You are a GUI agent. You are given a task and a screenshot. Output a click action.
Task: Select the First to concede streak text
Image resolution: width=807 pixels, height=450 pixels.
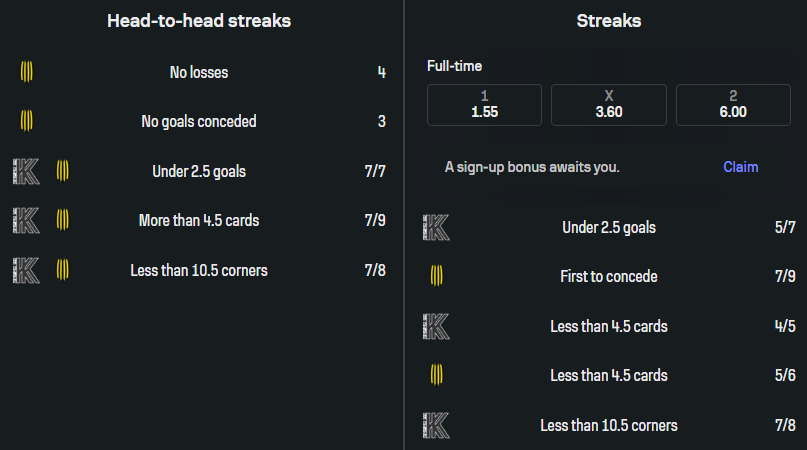609,276
